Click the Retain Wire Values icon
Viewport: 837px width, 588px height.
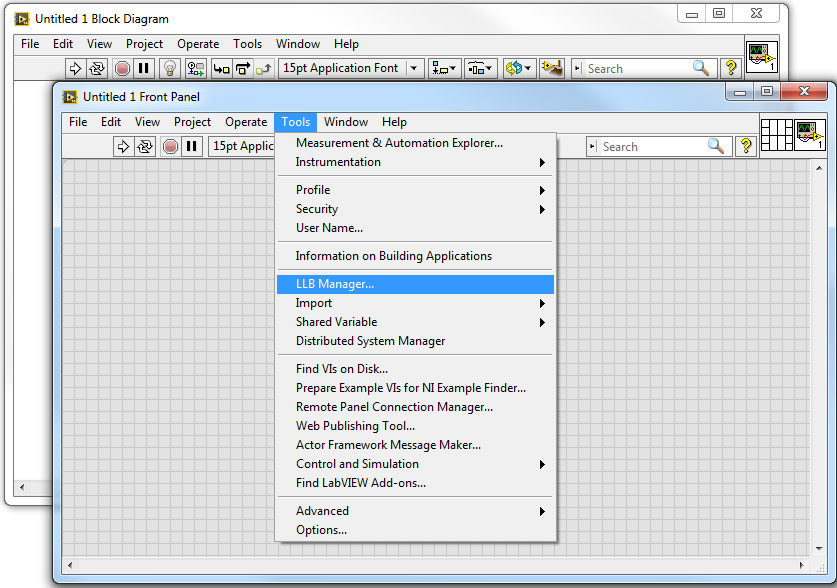click(x=196, y=69)
